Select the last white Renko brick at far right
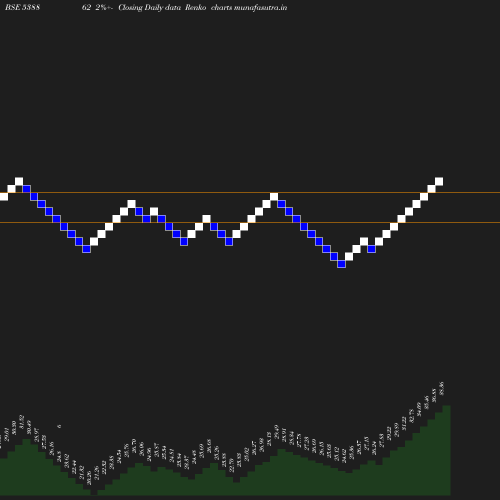Image resolution: width=500 pixels, height=500 pixels. 439,182
